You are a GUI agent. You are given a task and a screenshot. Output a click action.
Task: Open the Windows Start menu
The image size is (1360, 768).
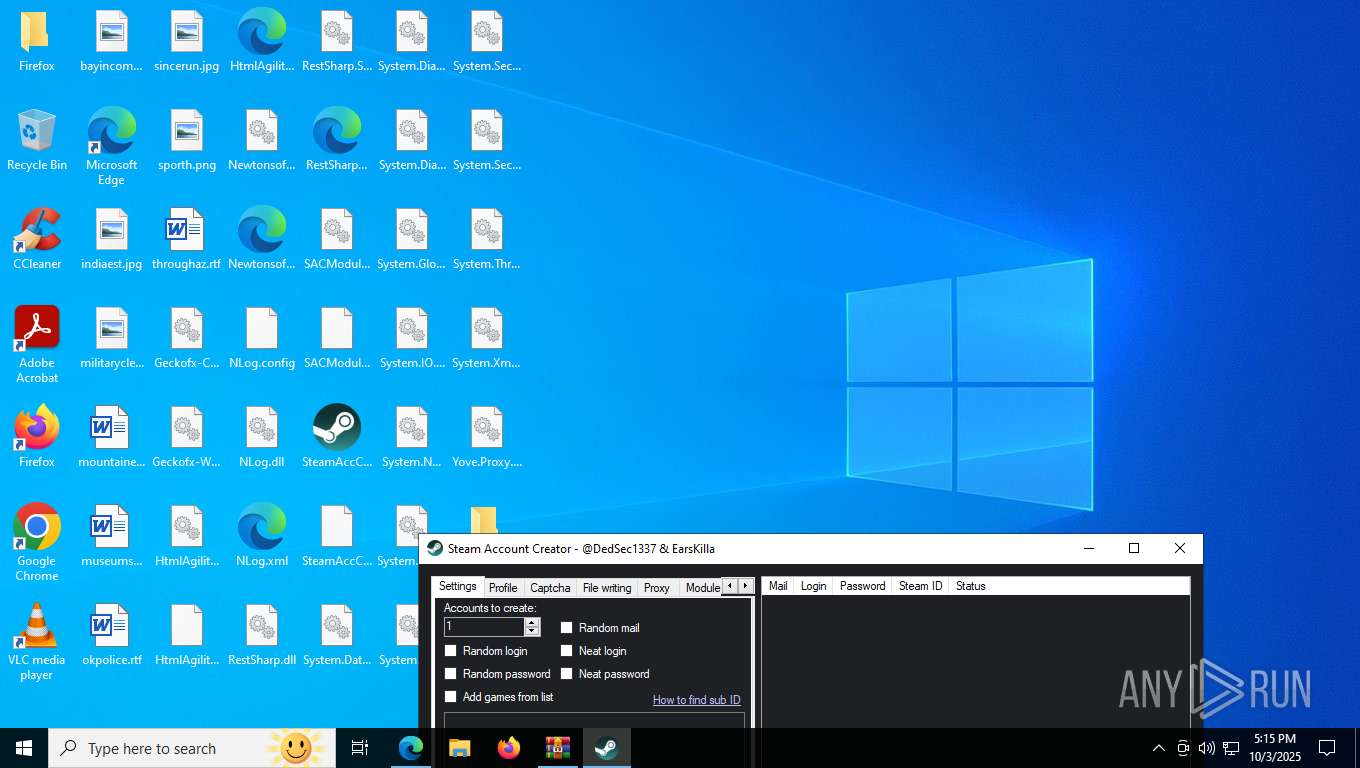[x=24, y=748]
